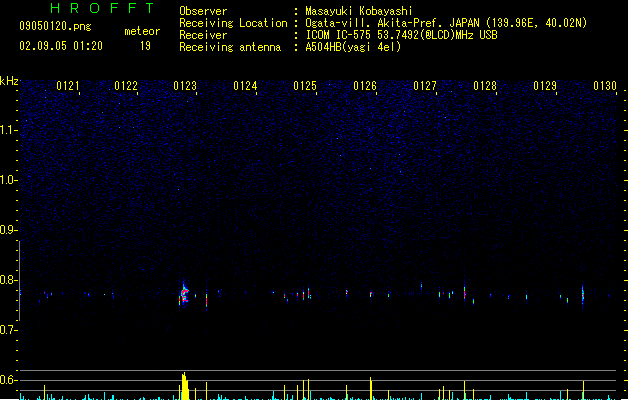Click the Receiving antenna label
629x400 pixels.
point(230,47)
